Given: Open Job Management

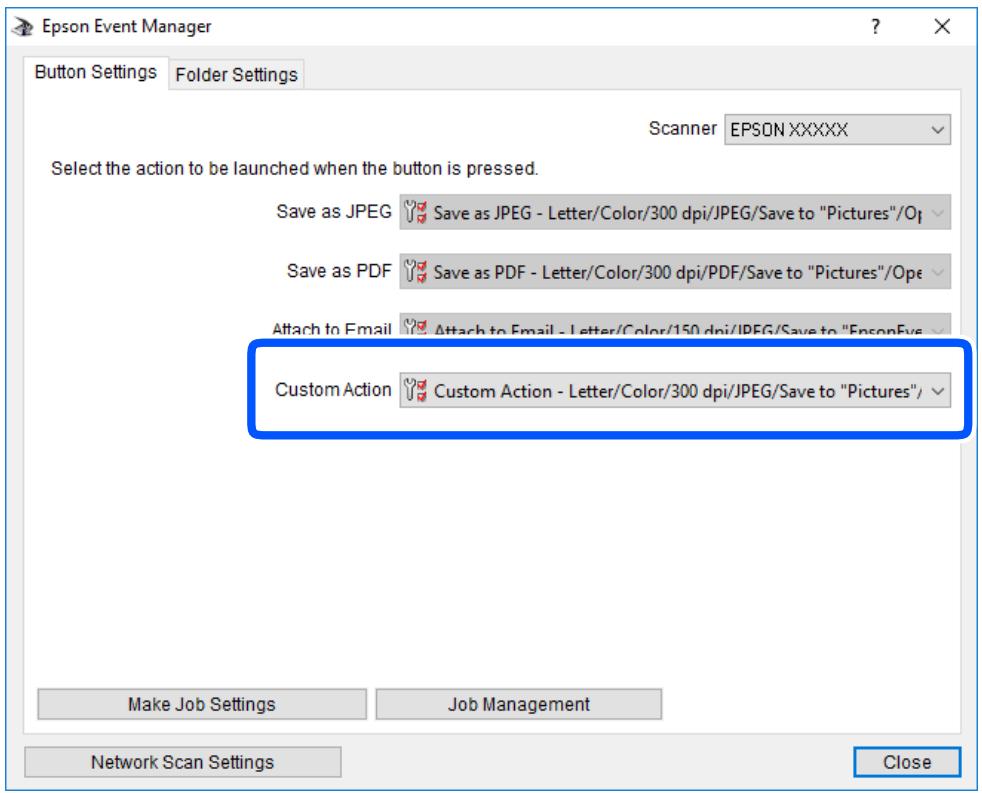Looking at the screenshot, I should pyautogui.click(x=519, y=704).
